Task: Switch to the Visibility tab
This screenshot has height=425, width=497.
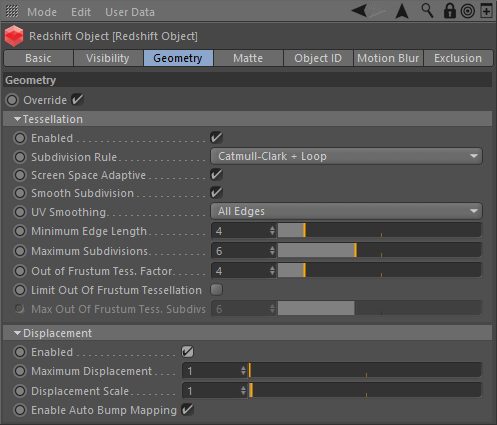Action: click(108, 58)
